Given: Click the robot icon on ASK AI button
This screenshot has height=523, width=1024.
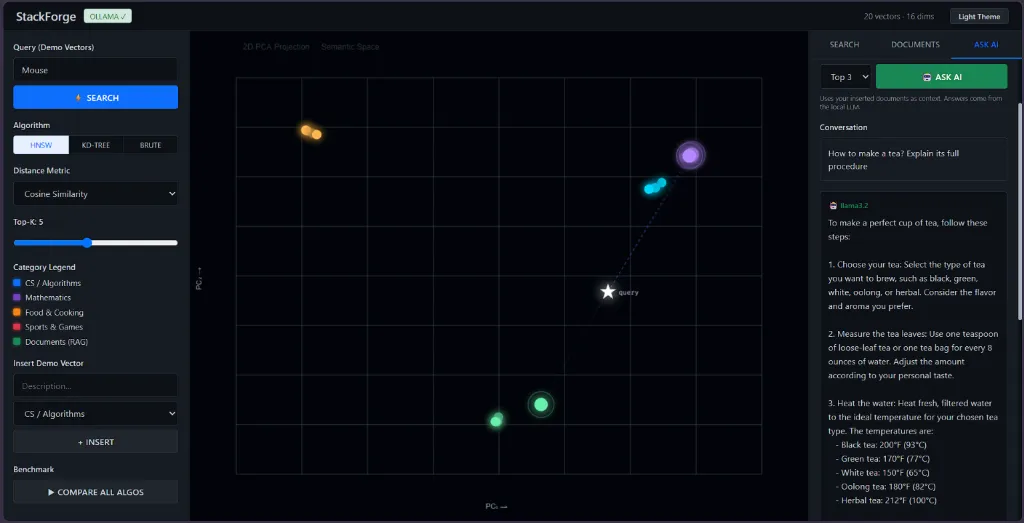Looking at the screenshot, I should (x=927, y=77).
